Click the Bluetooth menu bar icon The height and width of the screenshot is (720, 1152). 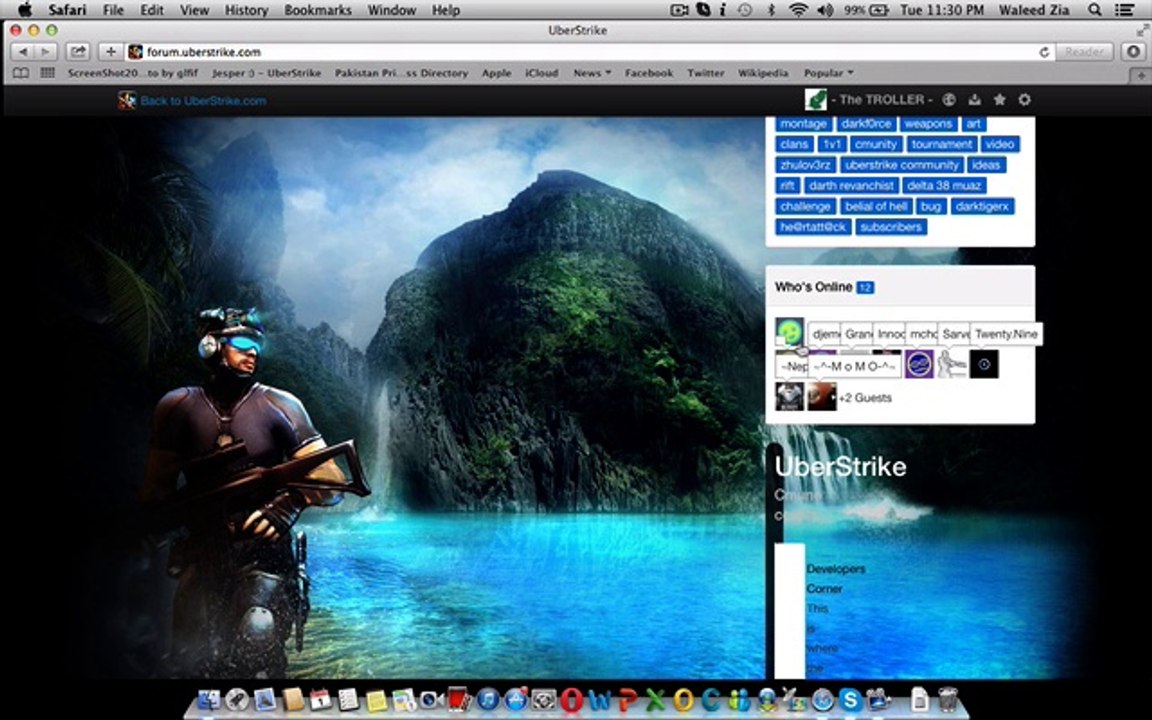[771, 10]
